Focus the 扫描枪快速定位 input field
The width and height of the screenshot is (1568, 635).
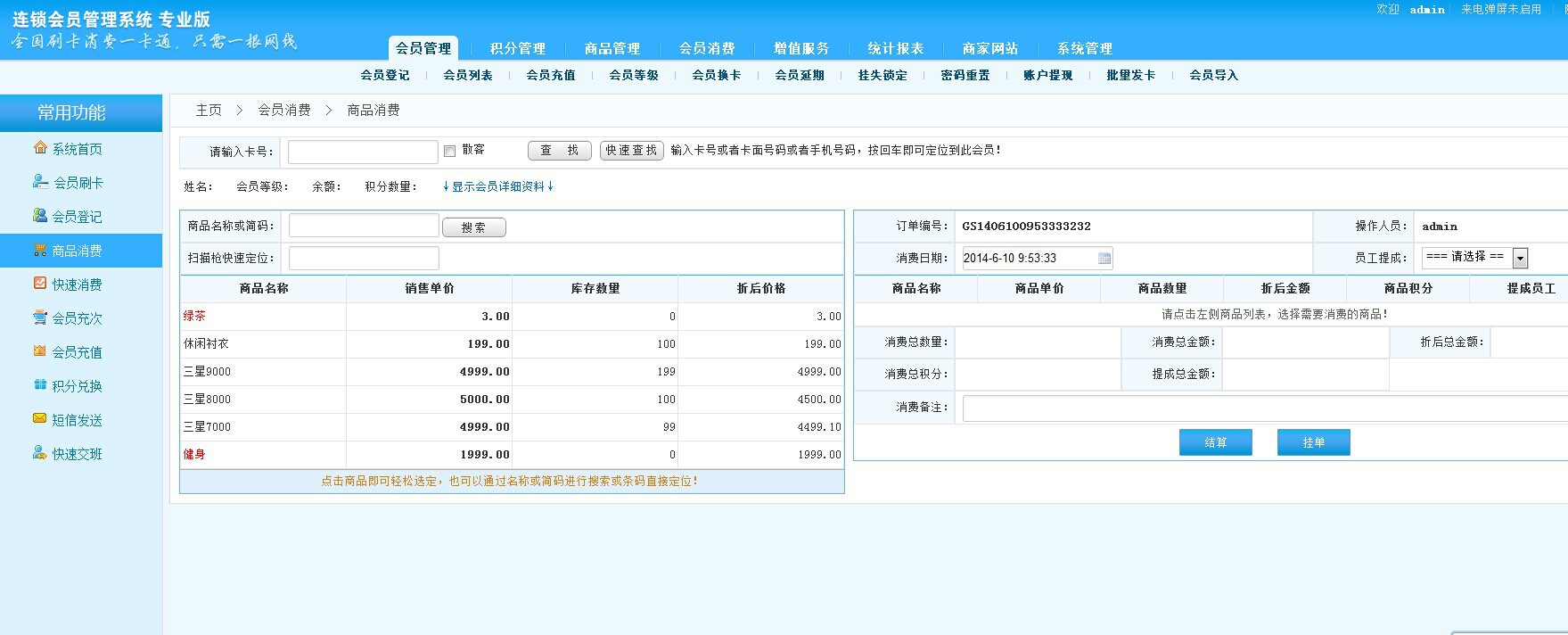click(x=364, y=259)
